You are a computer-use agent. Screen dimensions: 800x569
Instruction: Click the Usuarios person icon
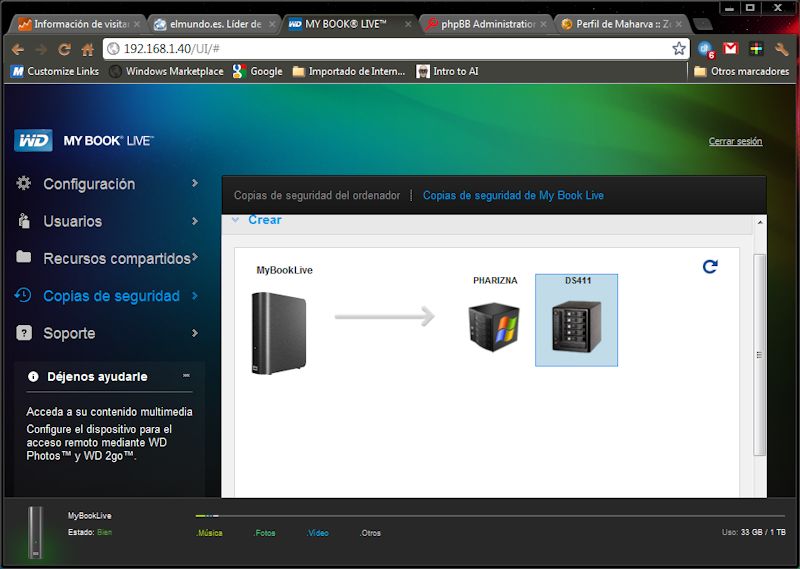(x=23, y=220)
